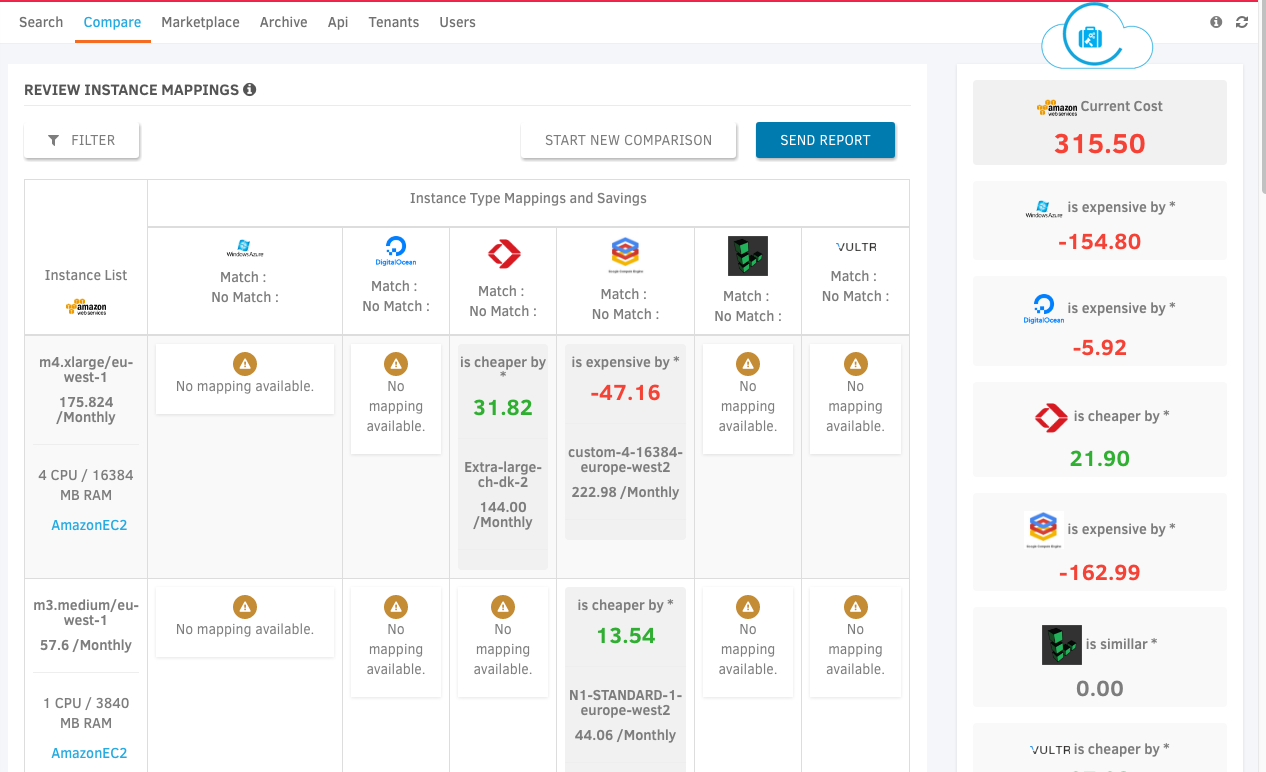1266x772 pixels.
Task: Click VULTR warning icon in m4.xlarge row
Action: point(855,363)
